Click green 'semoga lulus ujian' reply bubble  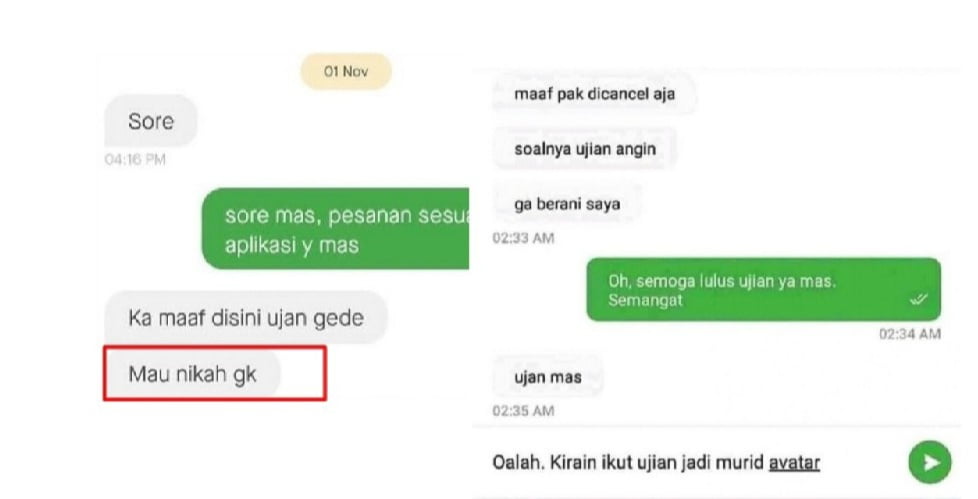tap(763, 290)
